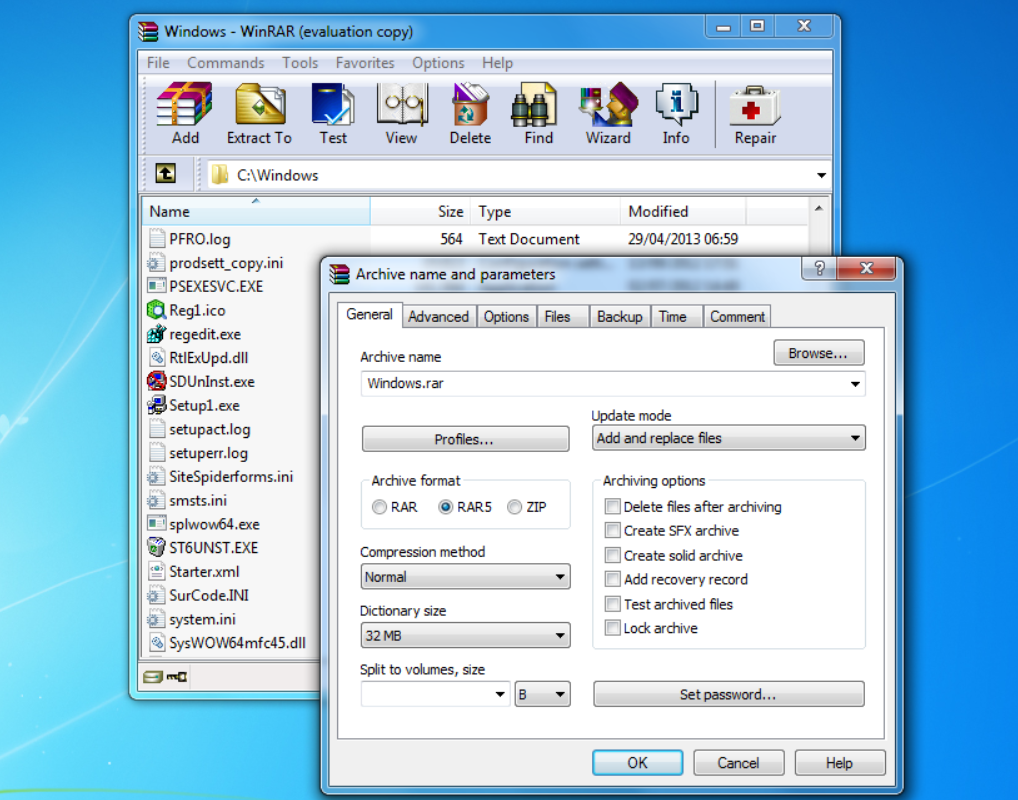The height and width of the screenshot is (800, 1018).
Task: Click the regedit.exe file icon
Action: [x=156, y=334]
